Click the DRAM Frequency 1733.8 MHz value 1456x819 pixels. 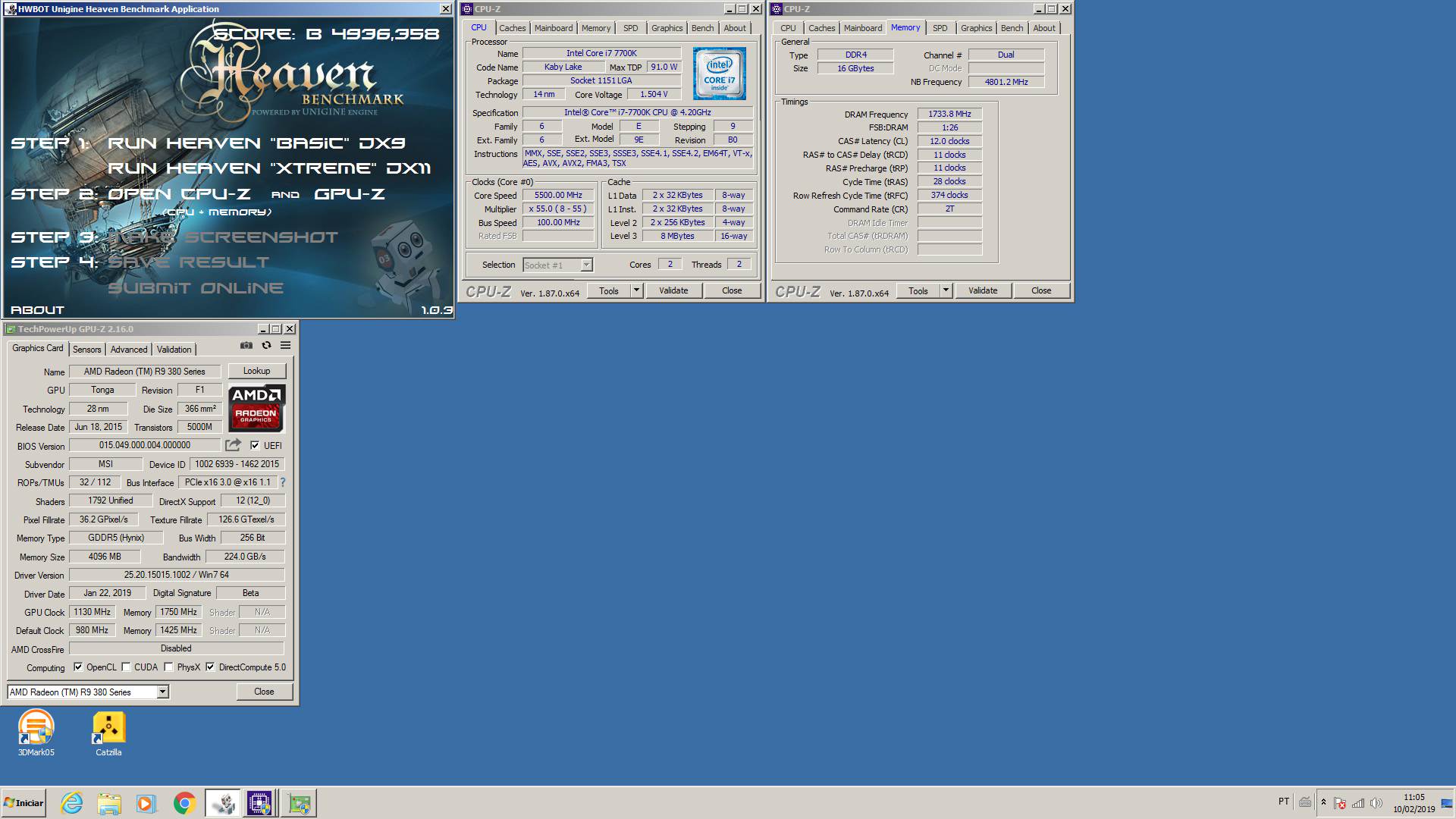click(x=949, y=114)
